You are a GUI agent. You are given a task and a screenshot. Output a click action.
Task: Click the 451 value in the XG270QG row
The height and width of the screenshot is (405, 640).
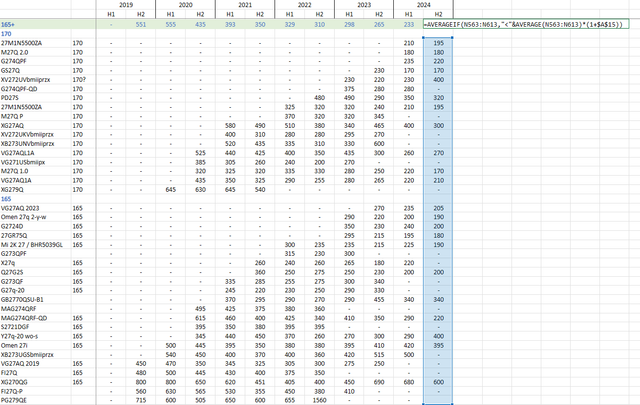pos(260,382)
